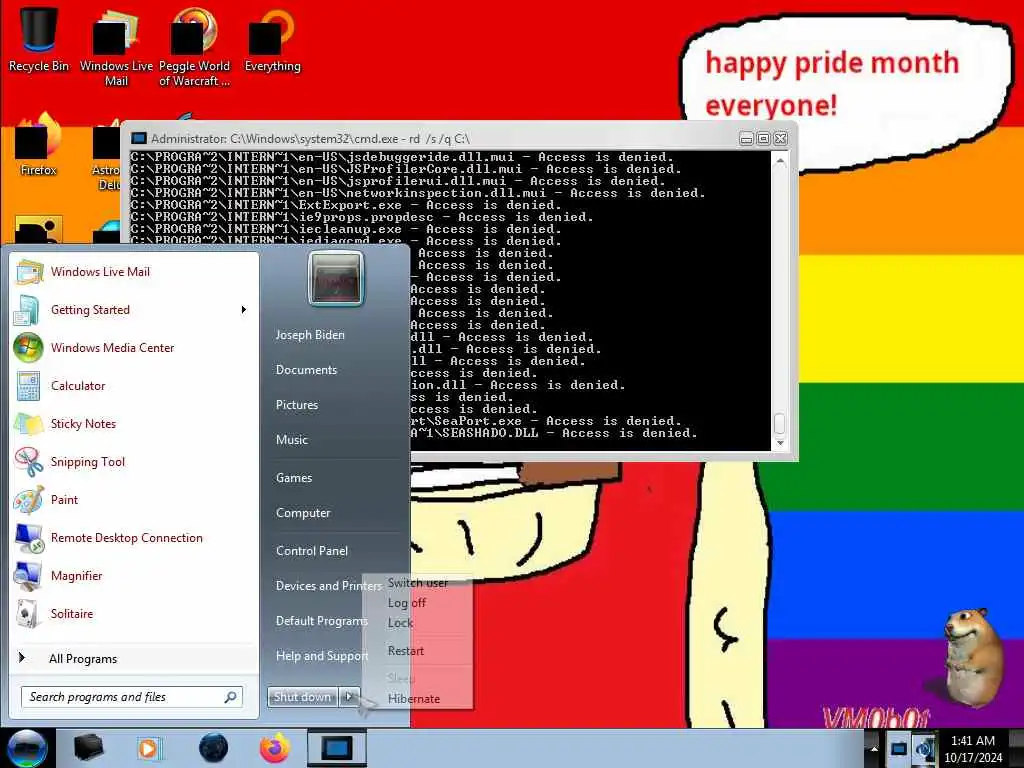Open the Recycle Bin desktop icon
1024x768 pixels.
[38, 40]
